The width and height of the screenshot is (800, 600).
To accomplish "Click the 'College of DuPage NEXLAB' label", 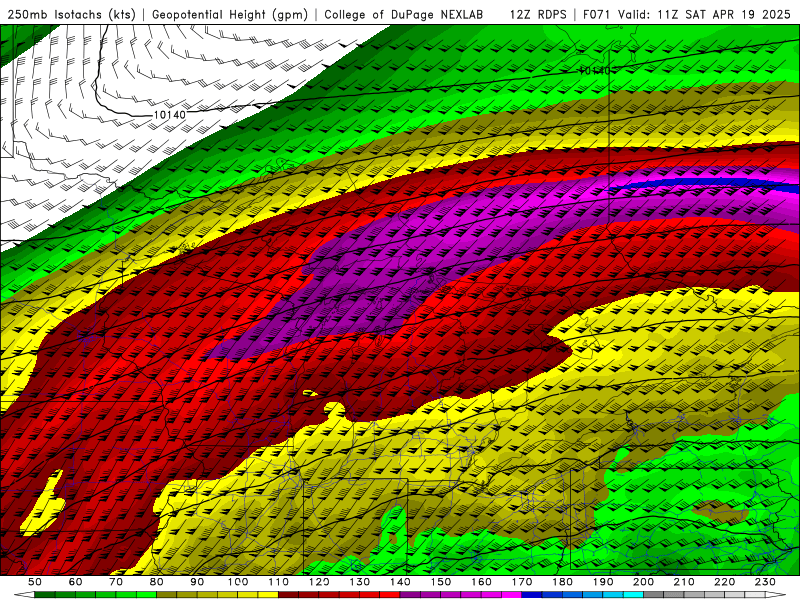I will 404,14.
